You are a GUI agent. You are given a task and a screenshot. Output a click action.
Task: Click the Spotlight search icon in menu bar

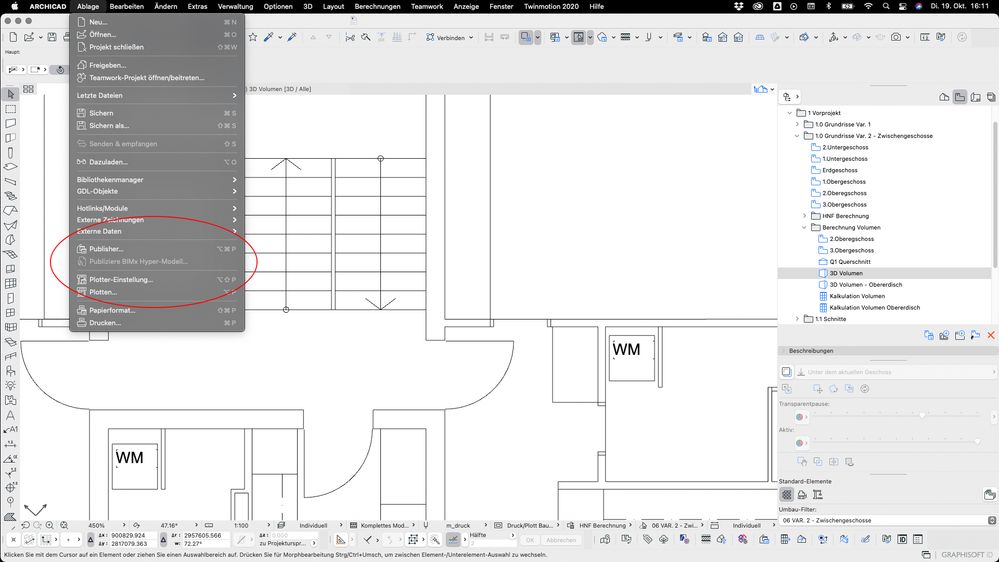tap(886, 6)
